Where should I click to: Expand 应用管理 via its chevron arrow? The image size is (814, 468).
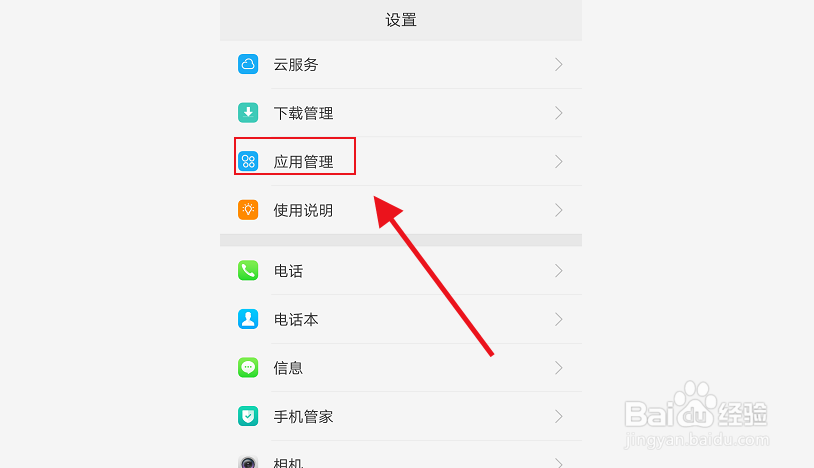(x=559, y=161)
